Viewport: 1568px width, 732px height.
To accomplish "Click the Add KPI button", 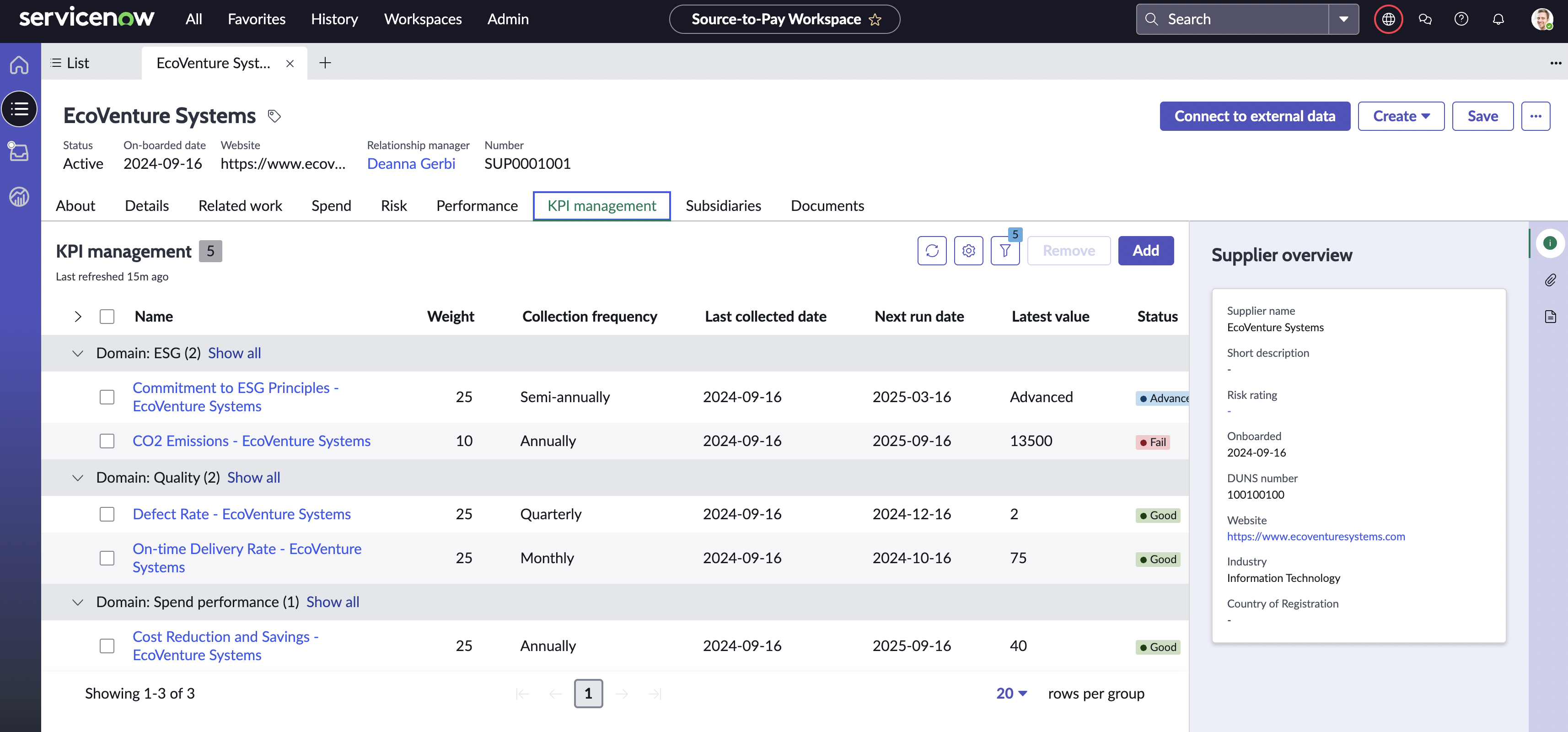I will pos(1145,250).
